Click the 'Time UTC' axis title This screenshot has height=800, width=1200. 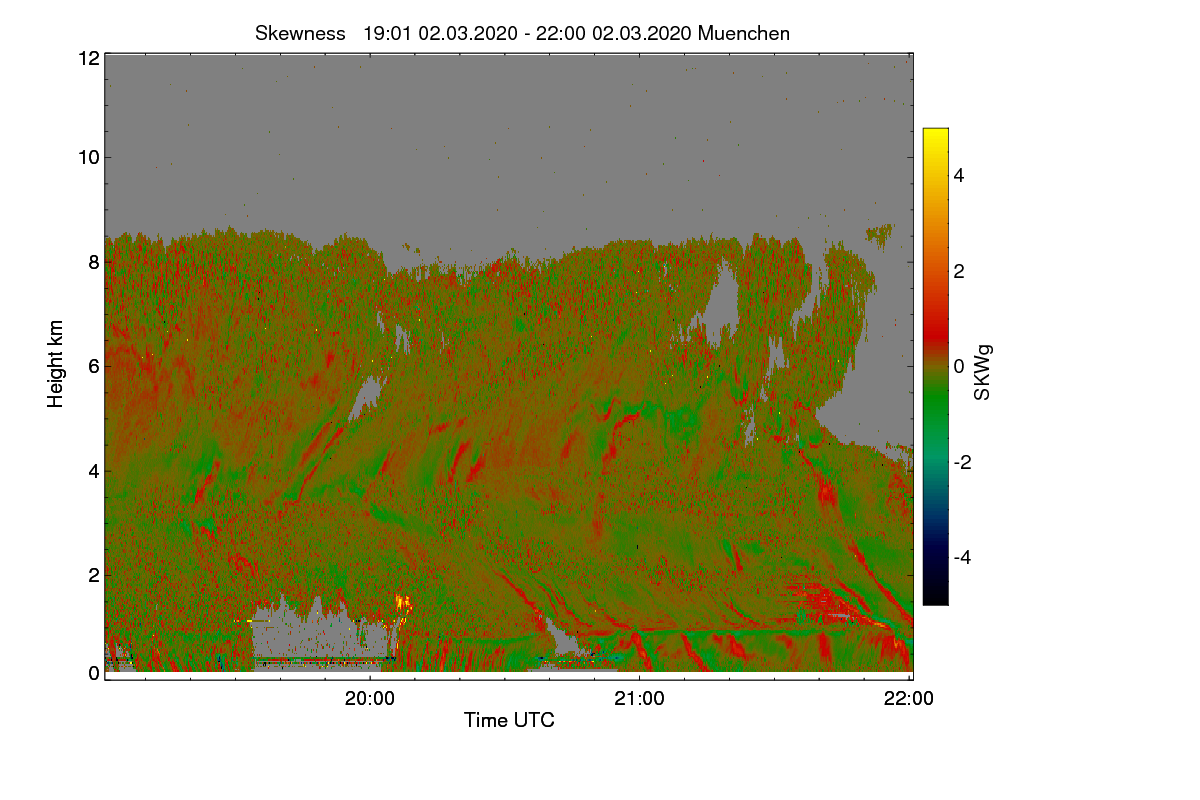[x=509, y=720]
